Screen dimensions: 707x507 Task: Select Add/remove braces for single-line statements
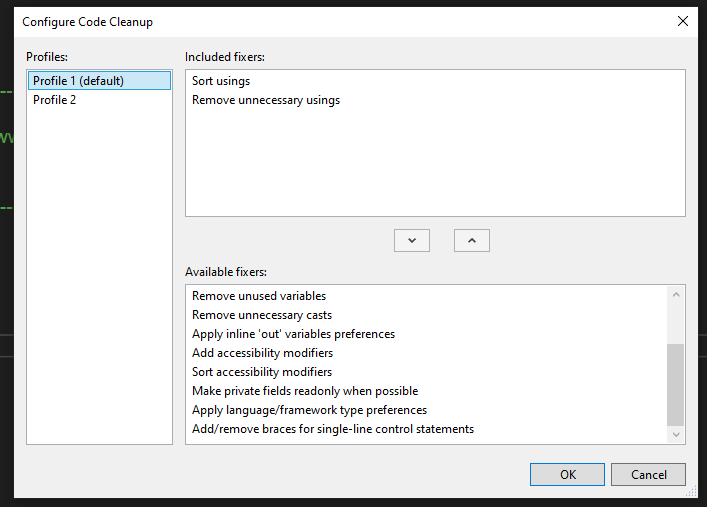pos(333,429)
